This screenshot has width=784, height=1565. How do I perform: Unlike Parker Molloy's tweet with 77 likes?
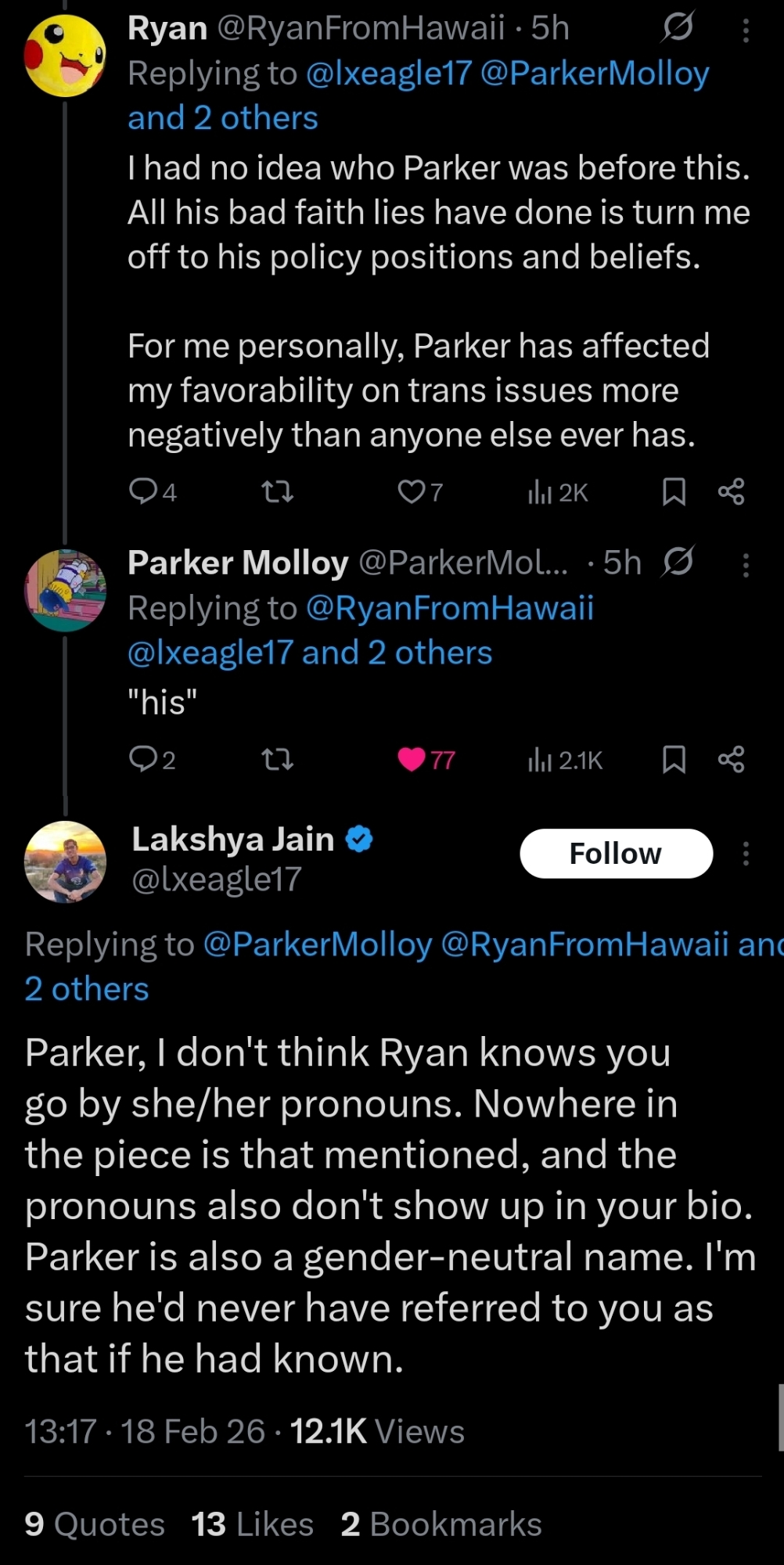[x=412, y=759]
